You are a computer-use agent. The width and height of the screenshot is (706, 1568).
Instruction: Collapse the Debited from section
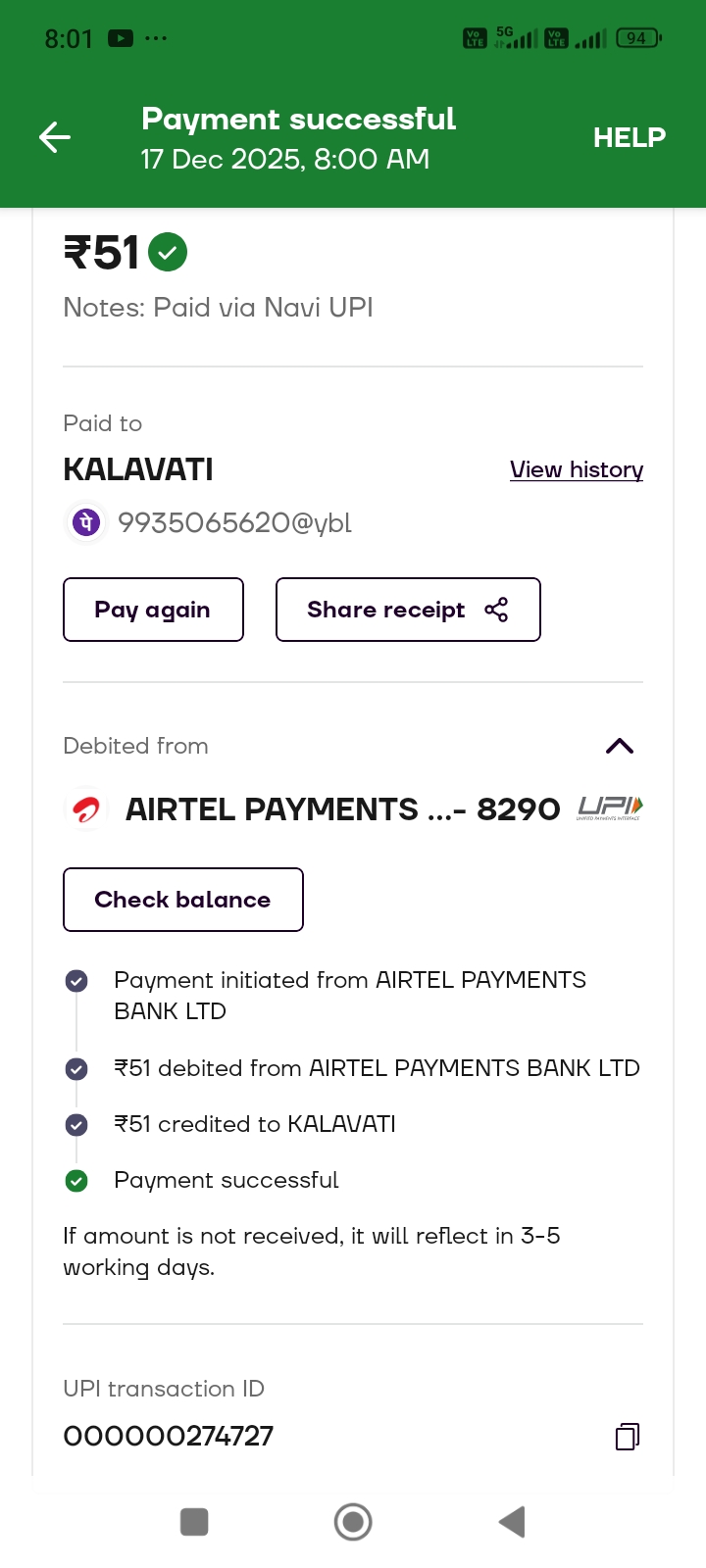click(620, 746)
